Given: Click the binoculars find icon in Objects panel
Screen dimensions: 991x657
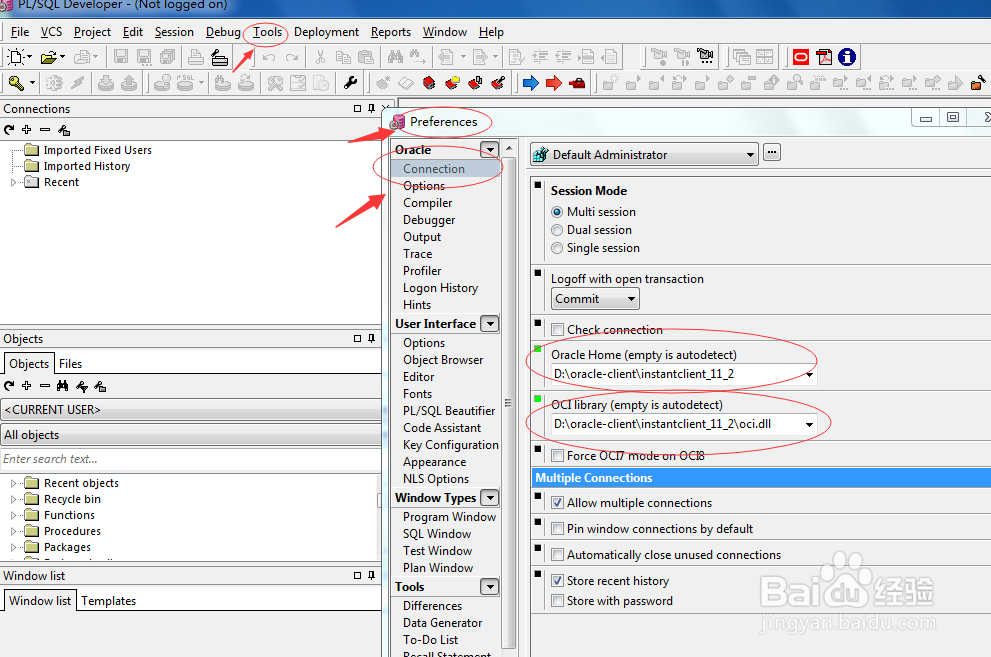Looking at the screenshot, I should 63,385.
